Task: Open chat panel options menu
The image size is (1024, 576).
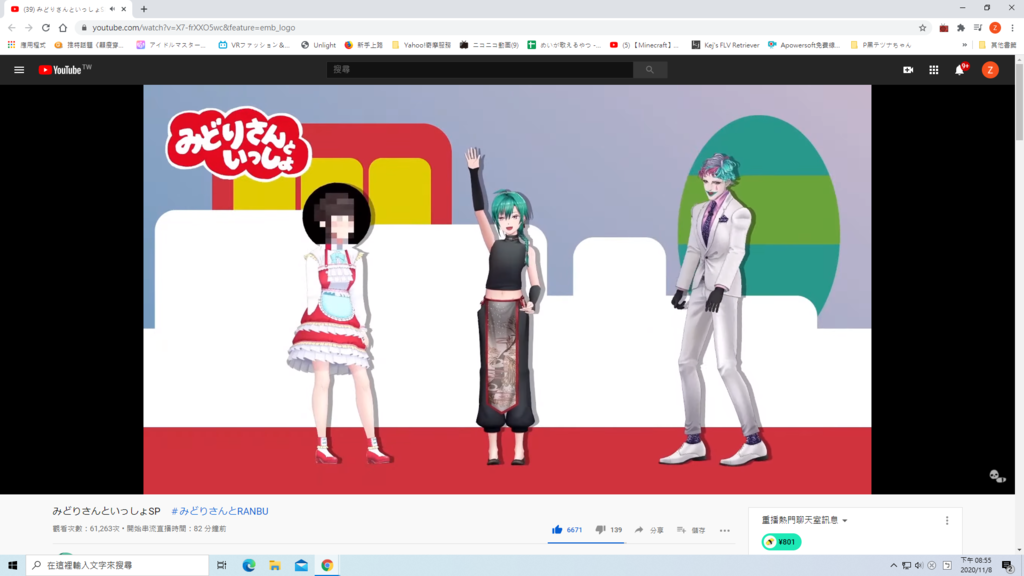Action: 947,520
